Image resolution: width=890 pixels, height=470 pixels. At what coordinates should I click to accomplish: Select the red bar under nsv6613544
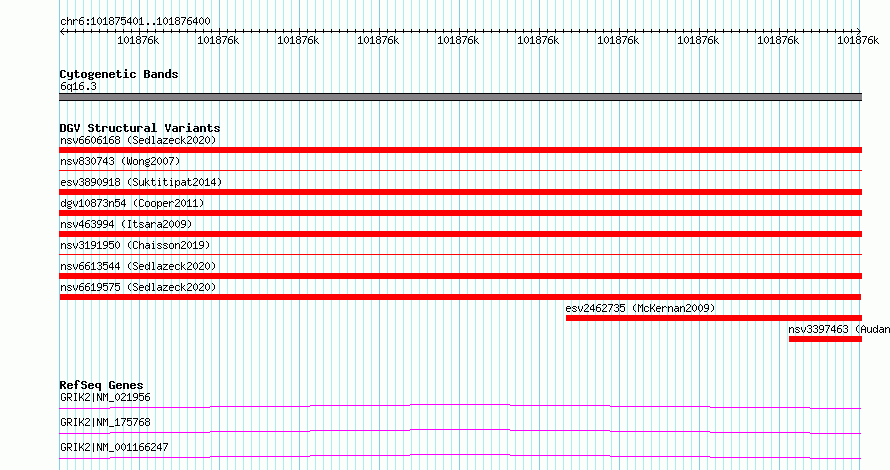(x=460, y=276)
